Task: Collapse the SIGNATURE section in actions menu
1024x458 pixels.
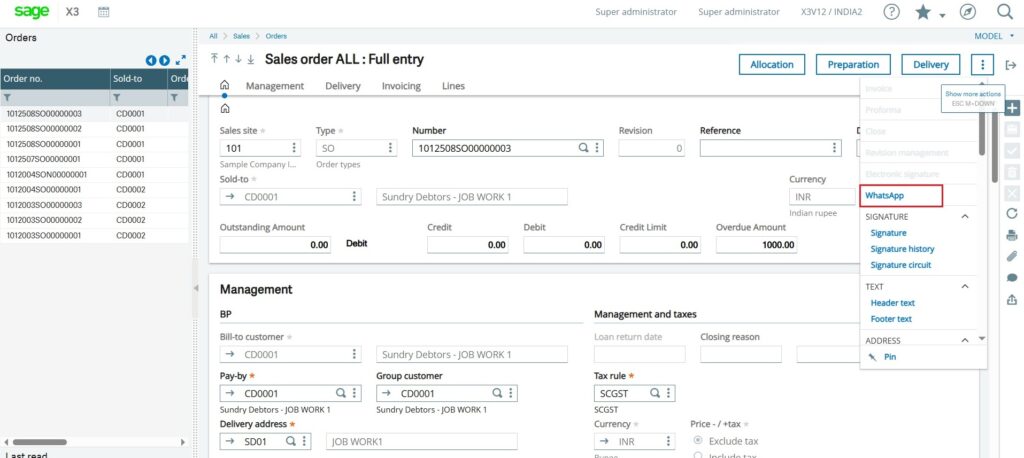Action: [965, 216]
